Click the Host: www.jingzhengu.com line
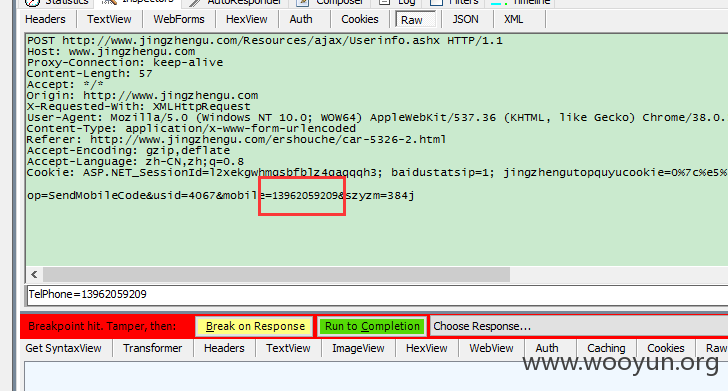Image resolution: width=728 pixels, height=391 pixels. pos(111,52)
